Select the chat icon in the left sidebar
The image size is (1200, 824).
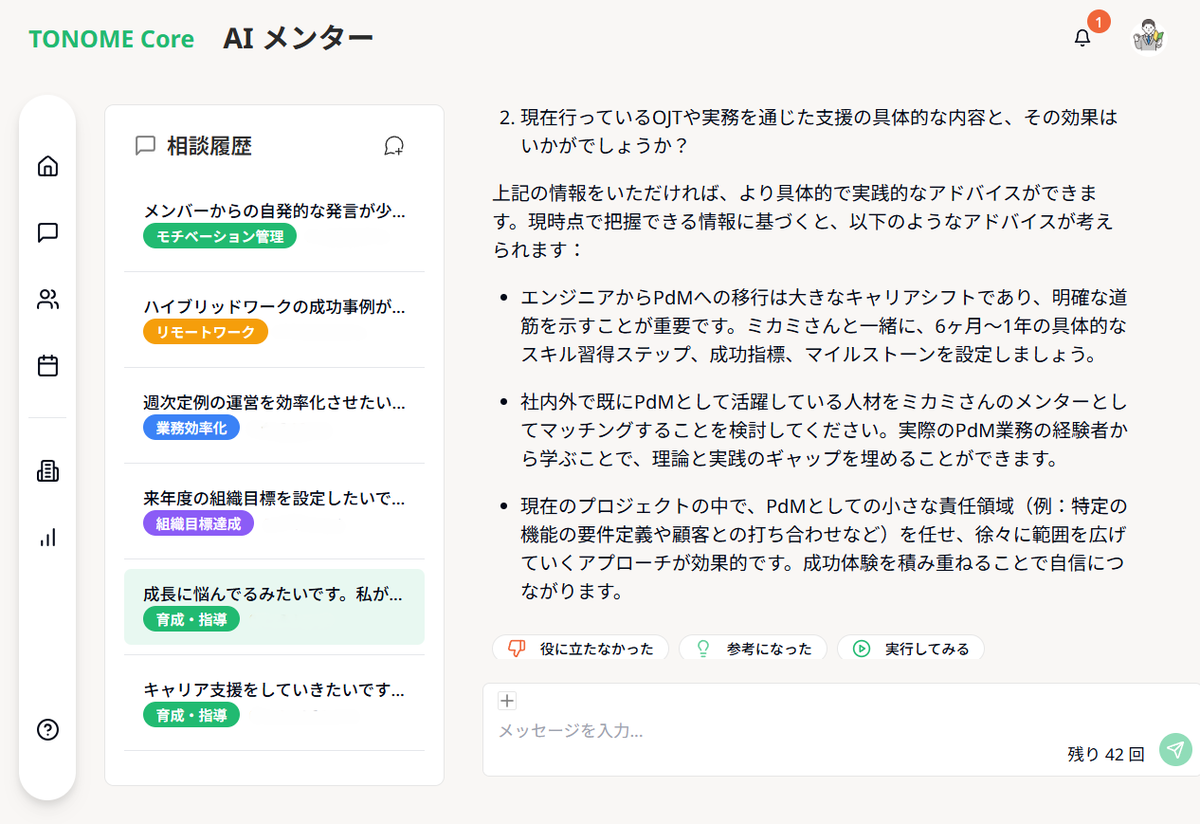pyautogui.click(x=47, y=232)
